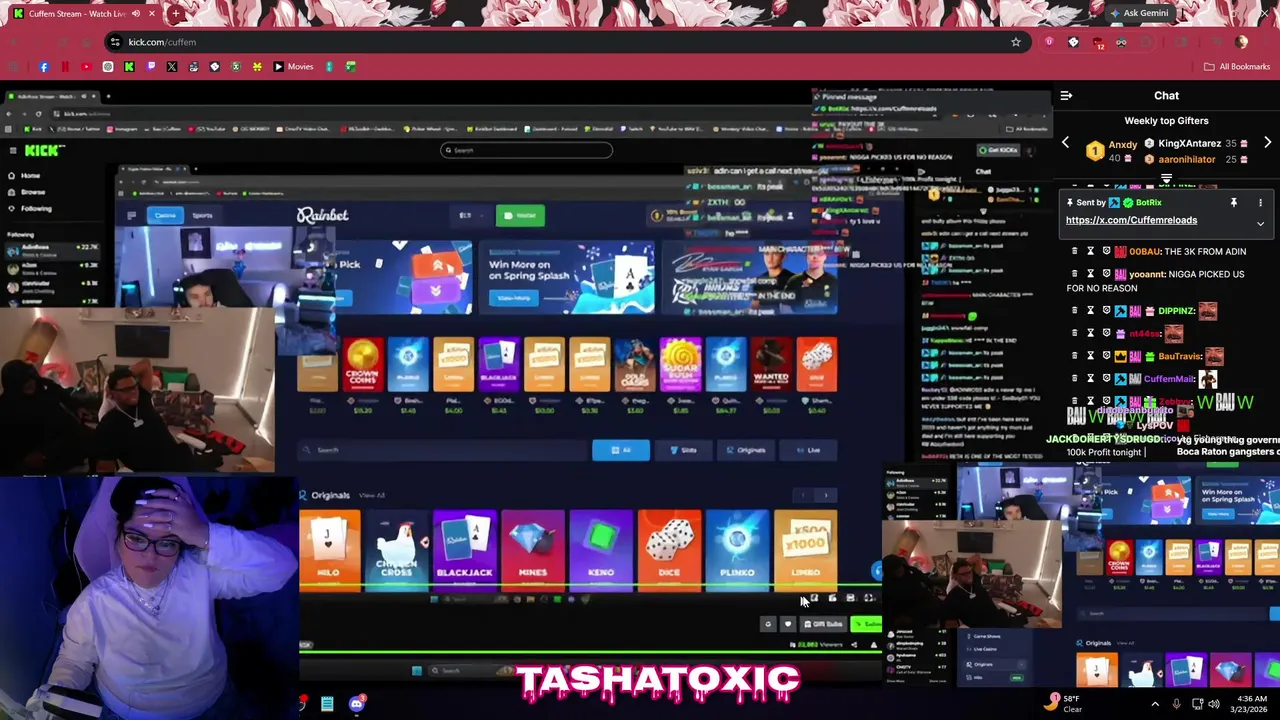Collapse the top gifters handle
The width and height of the screenshot is (1280, 720).
1166,179
